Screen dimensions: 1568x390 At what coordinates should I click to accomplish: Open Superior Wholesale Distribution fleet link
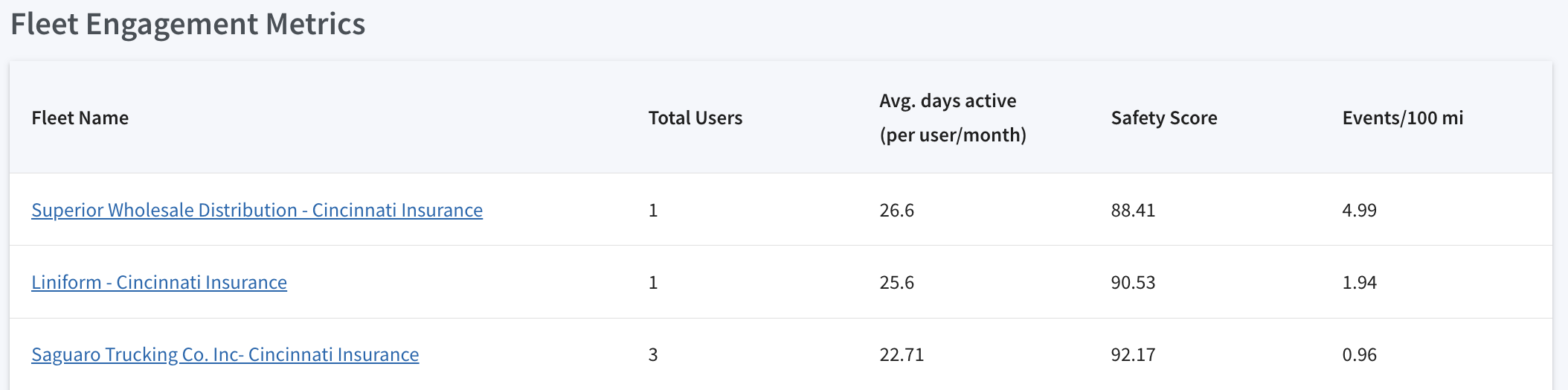coord(257,211)
